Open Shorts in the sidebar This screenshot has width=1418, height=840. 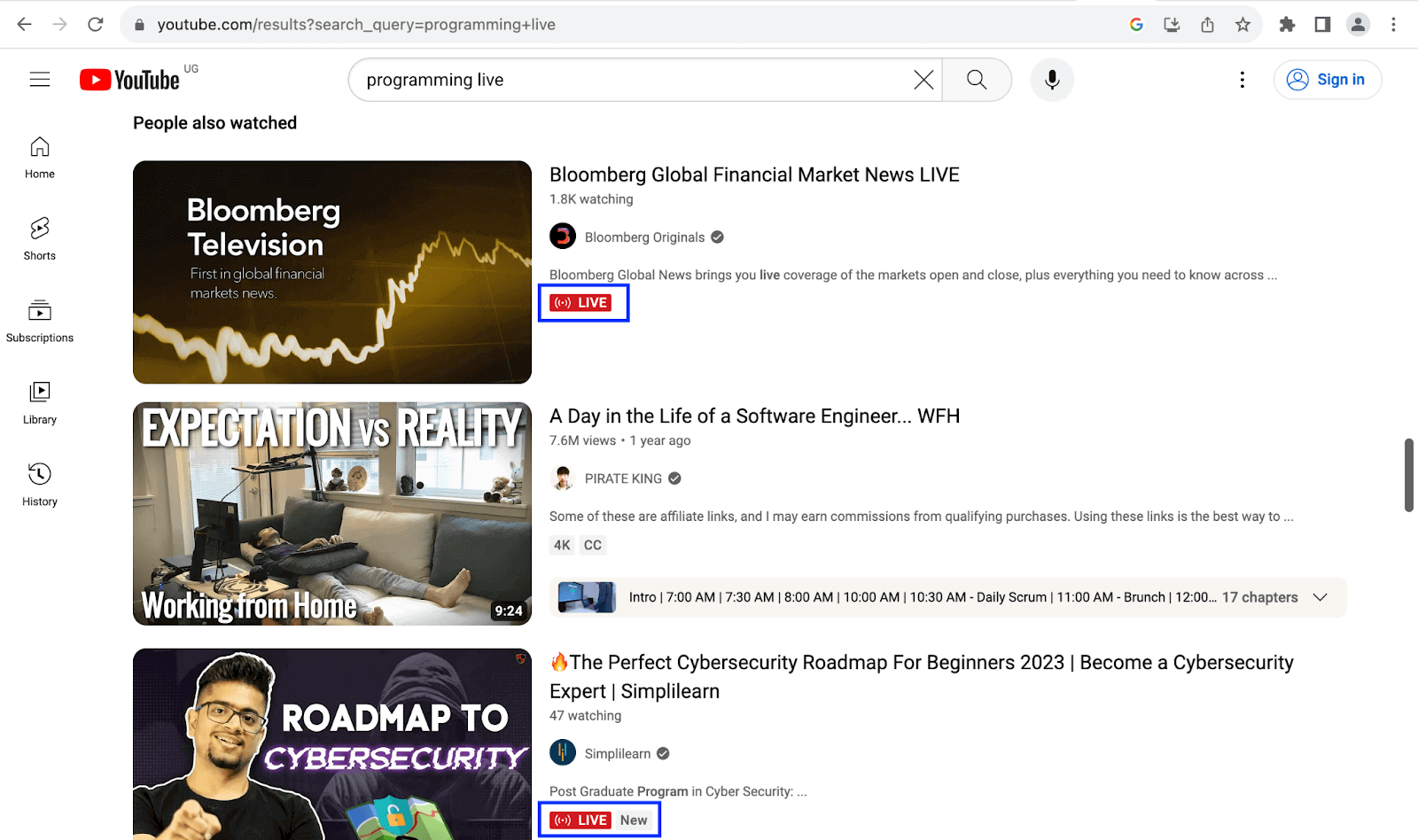tap(40, 239)
